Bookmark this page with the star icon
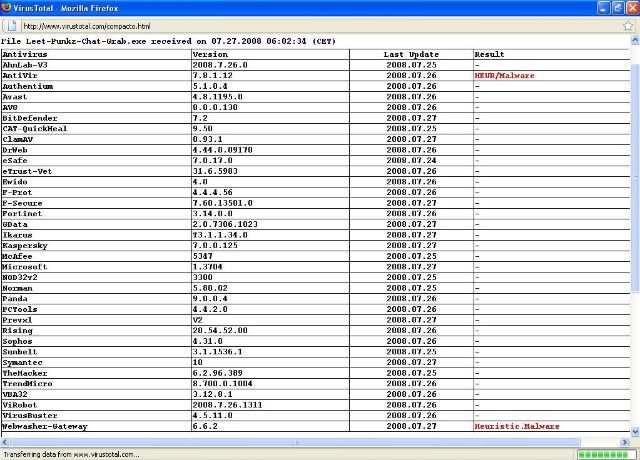This screenshot has width=640, height=460. [628, 26]
